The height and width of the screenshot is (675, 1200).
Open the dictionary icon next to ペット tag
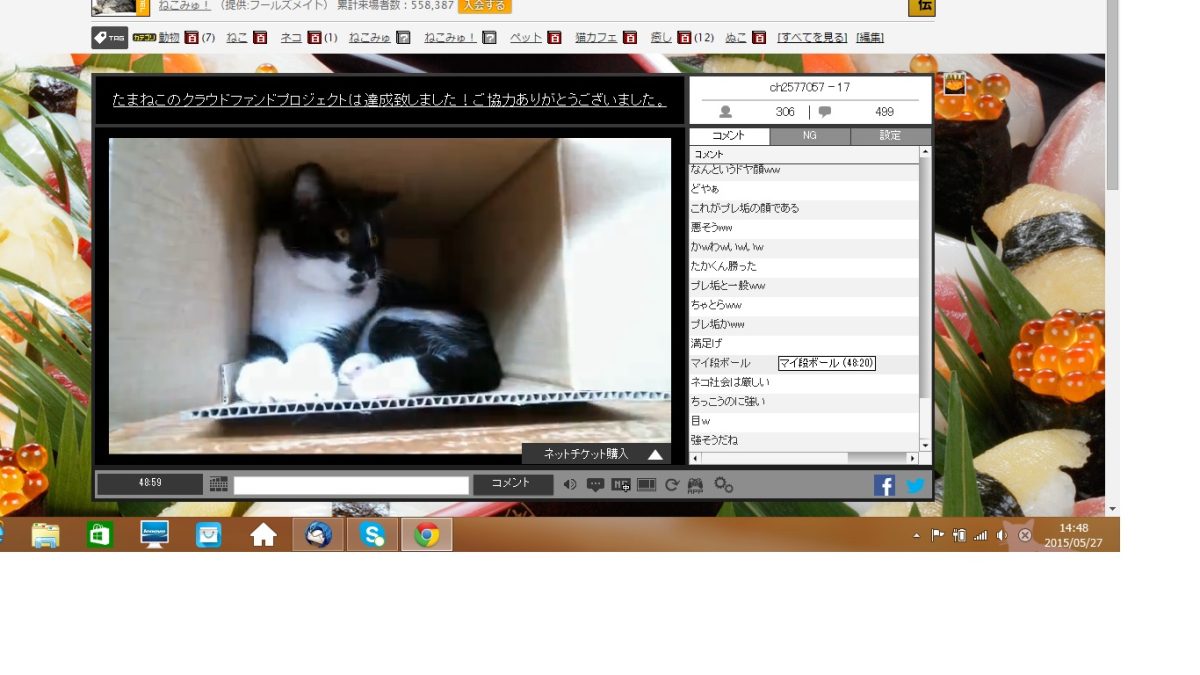554,38
